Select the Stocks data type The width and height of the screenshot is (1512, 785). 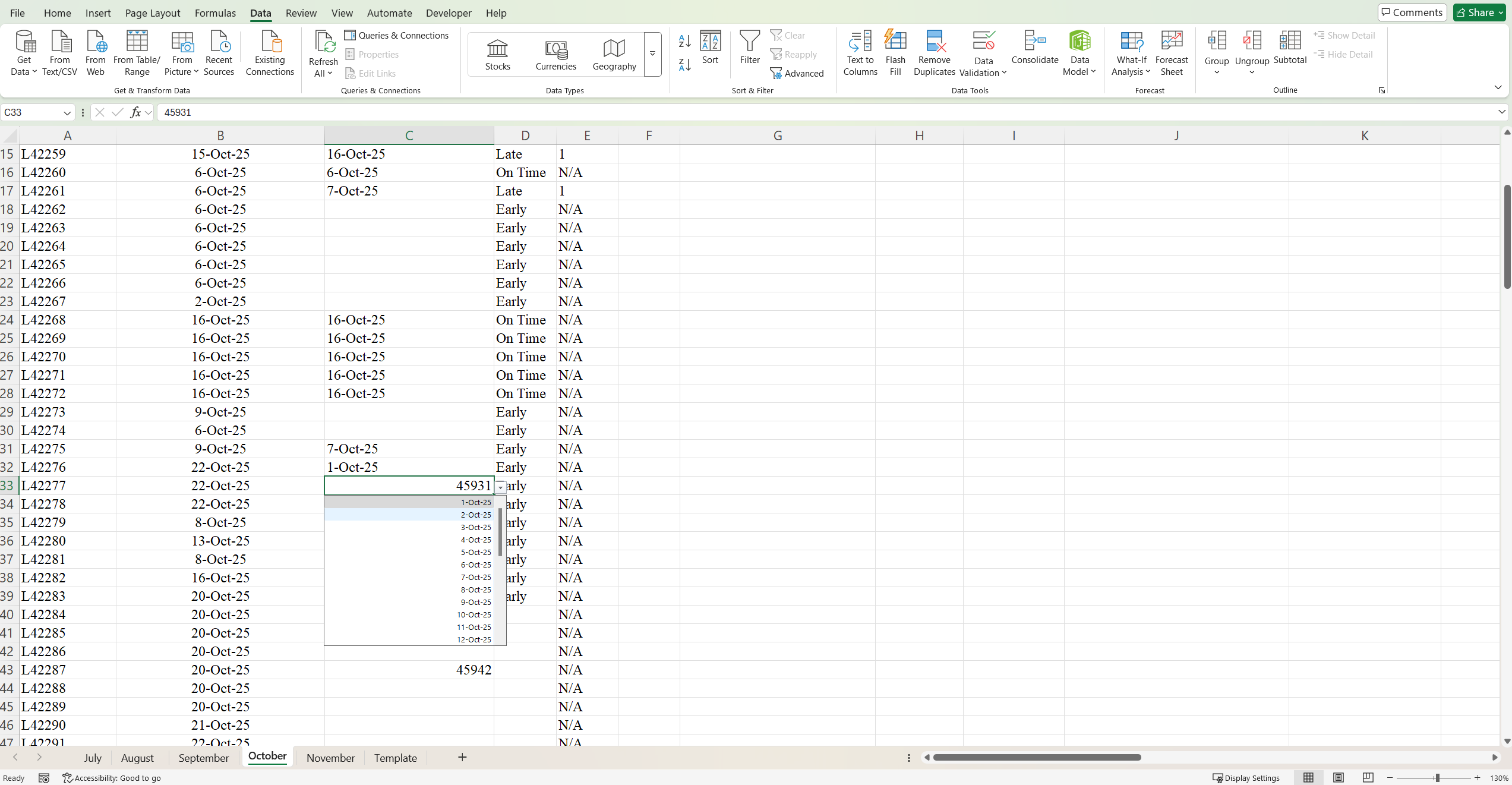[x=498, y=55]
